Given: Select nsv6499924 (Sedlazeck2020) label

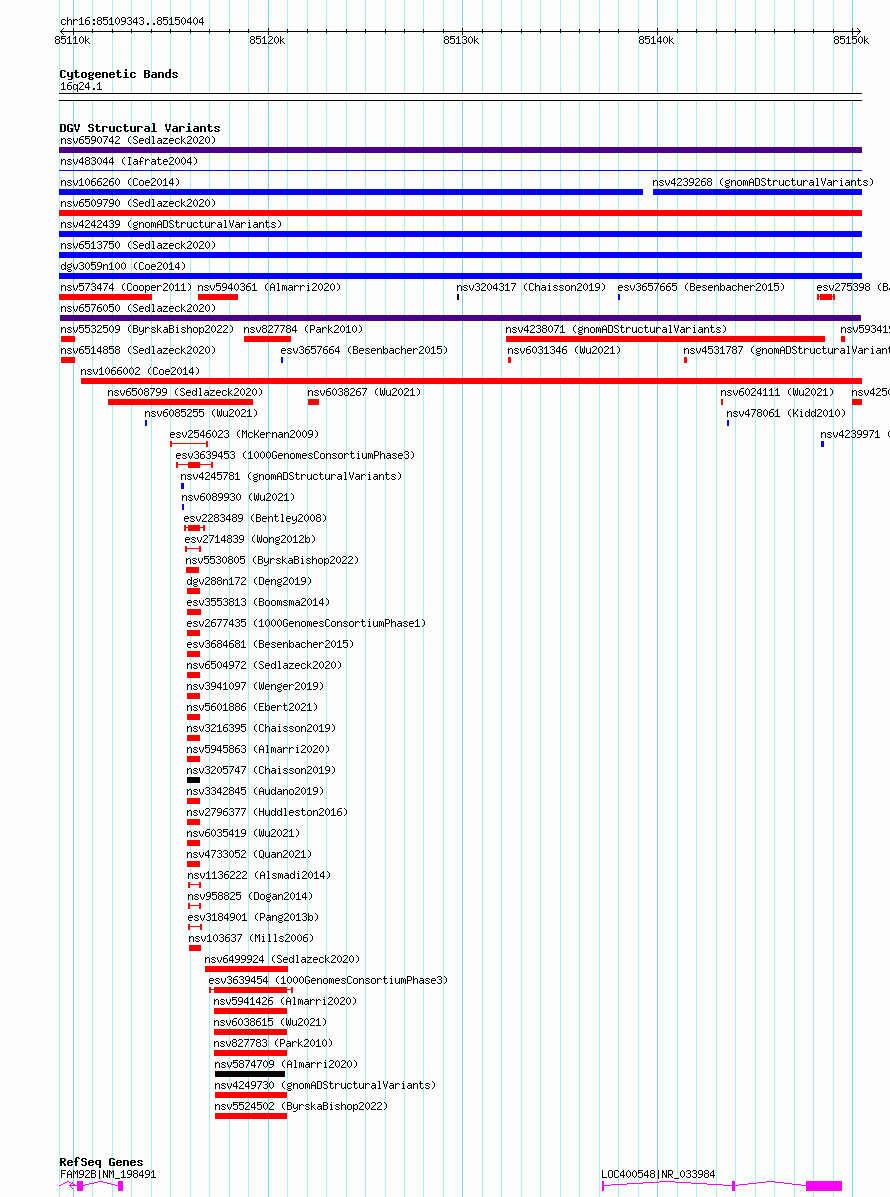Looking at the screenshot, I should coord(282,959).
